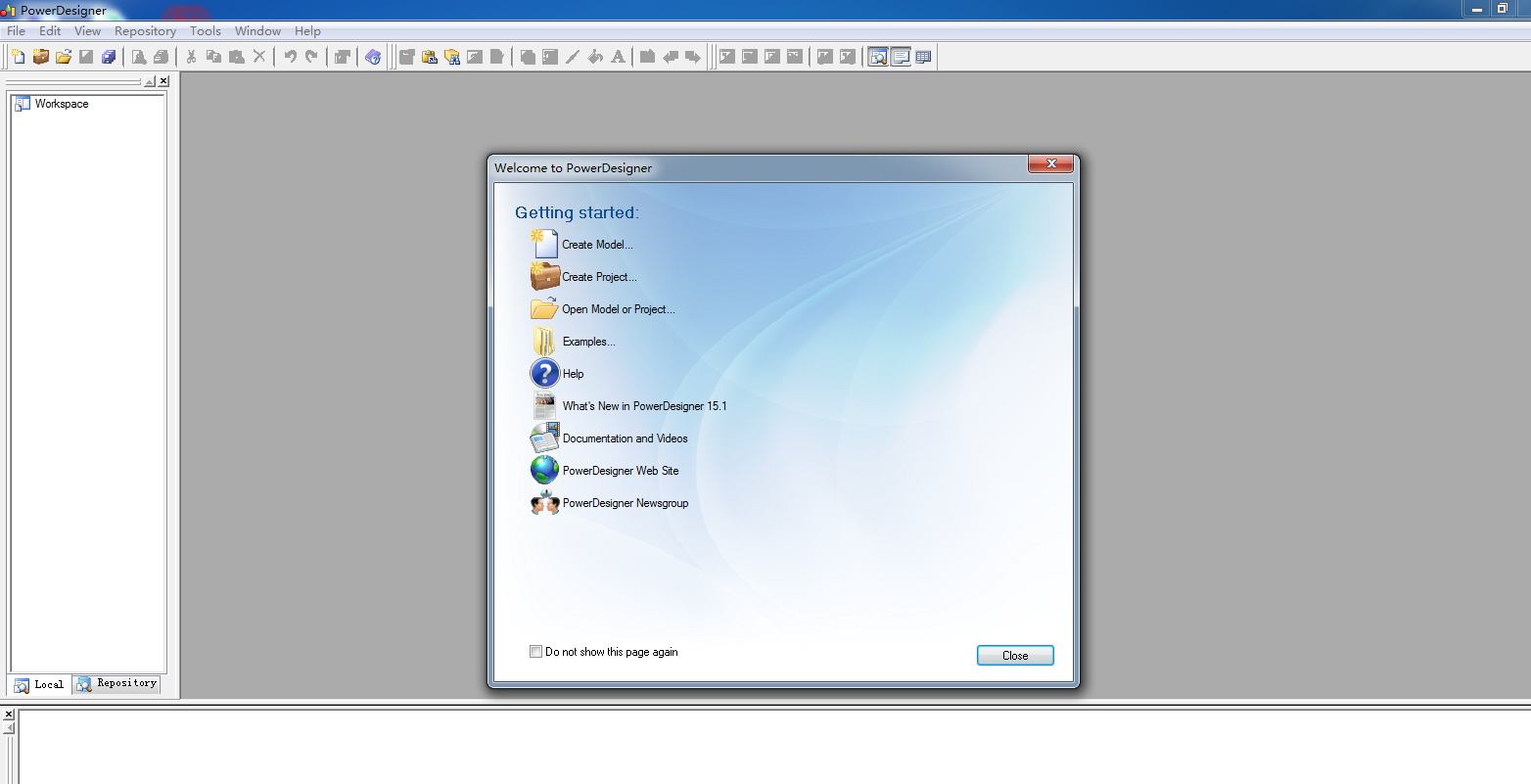Viewport: 1531px width, 784px height.
Task: Select the Workspace tree node
Action: tap(62, 104)
